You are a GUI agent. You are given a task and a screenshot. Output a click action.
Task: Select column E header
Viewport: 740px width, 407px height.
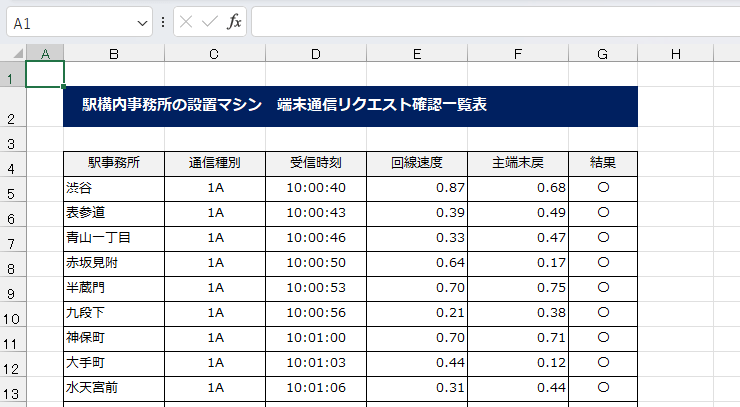417,53
